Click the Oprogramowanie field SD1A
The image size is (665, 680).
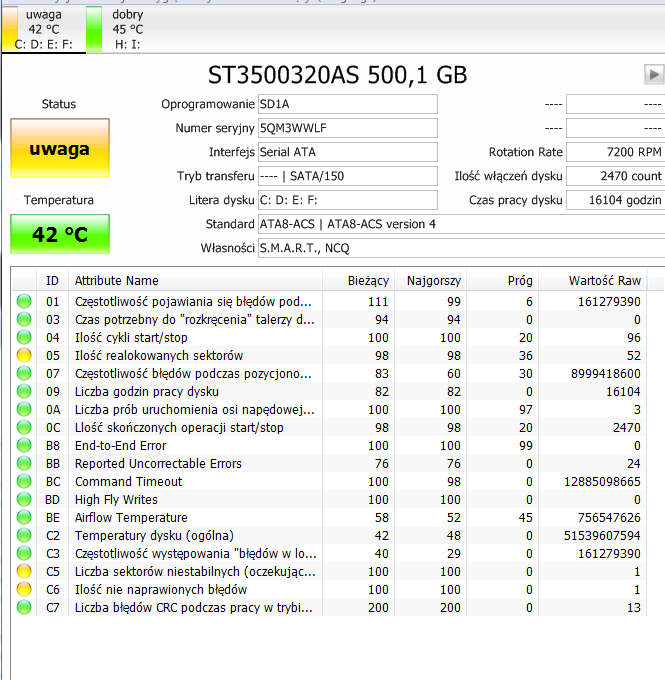(x=347, y=104)
